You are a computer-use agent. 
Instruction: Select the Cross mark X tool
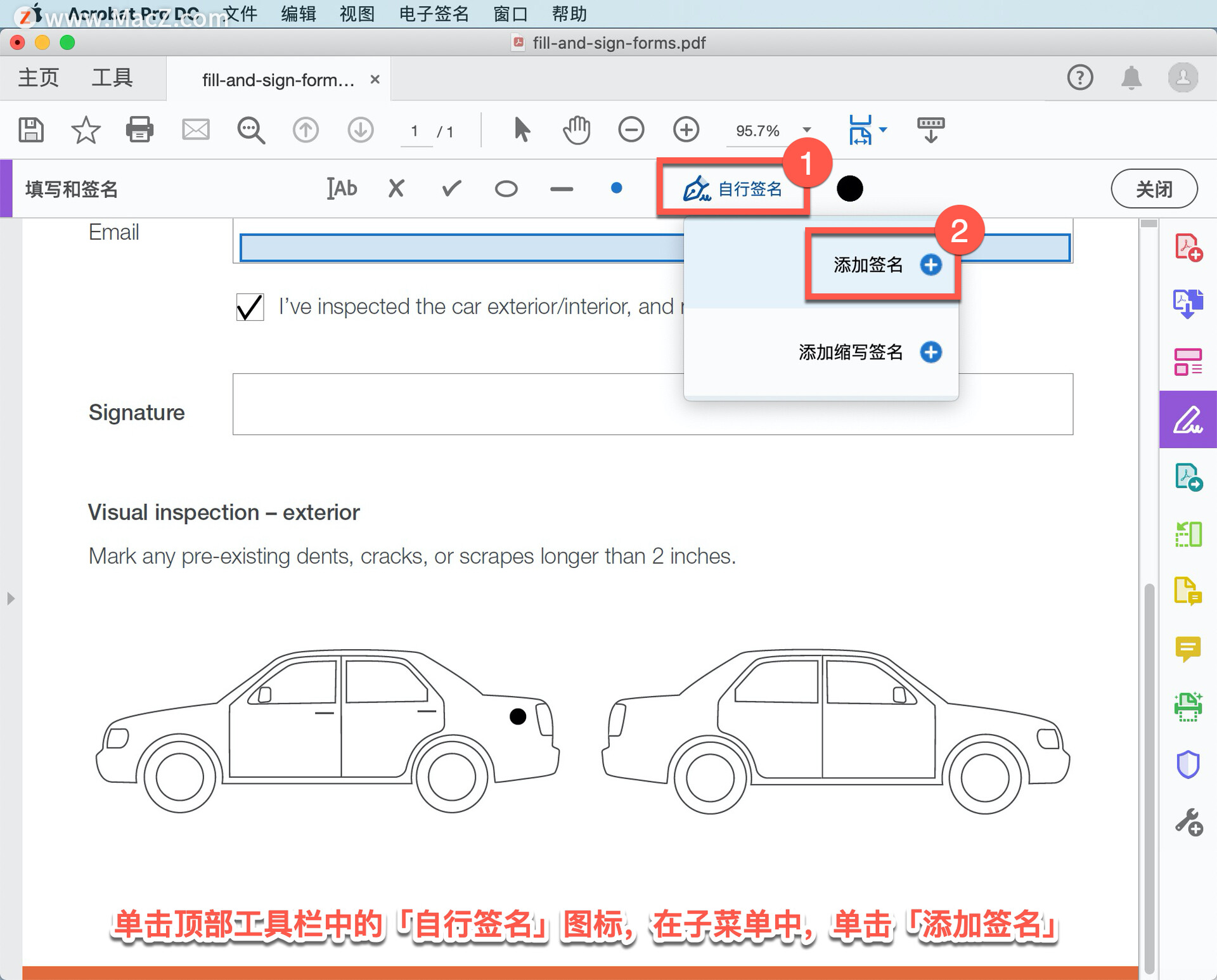[x=396, y=188]
